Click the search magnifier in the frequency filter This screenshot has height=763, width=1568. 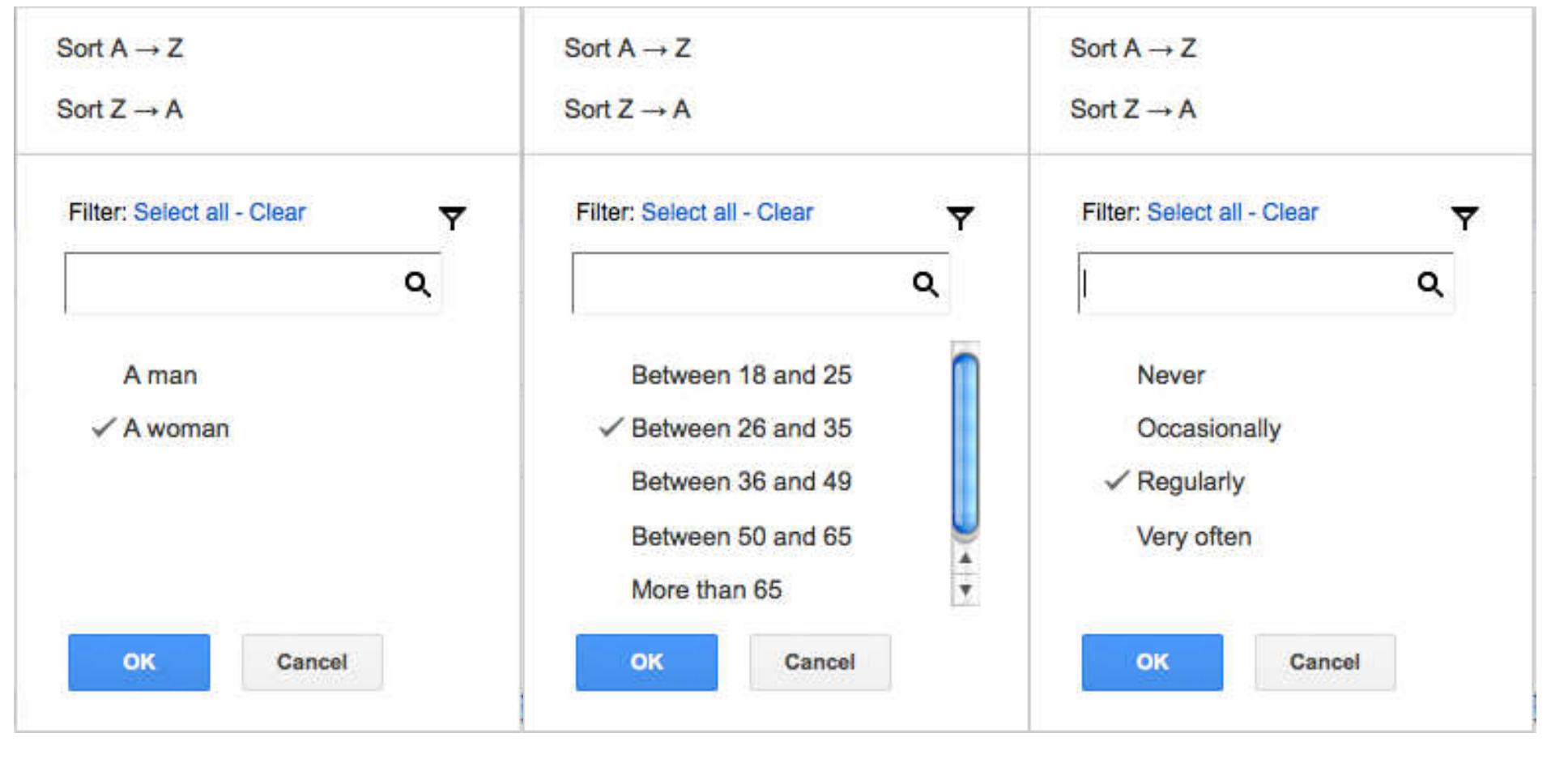pyautogui.click(x=1430, y=283)
